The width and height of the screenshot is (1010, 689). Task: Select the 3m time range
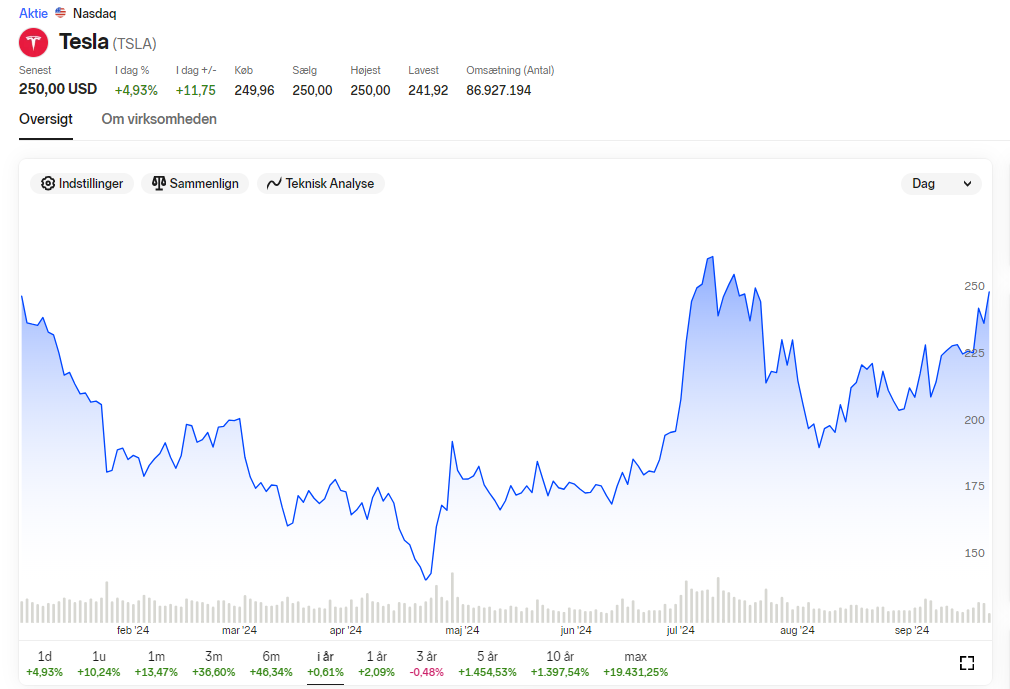click(x=214, y=664)
